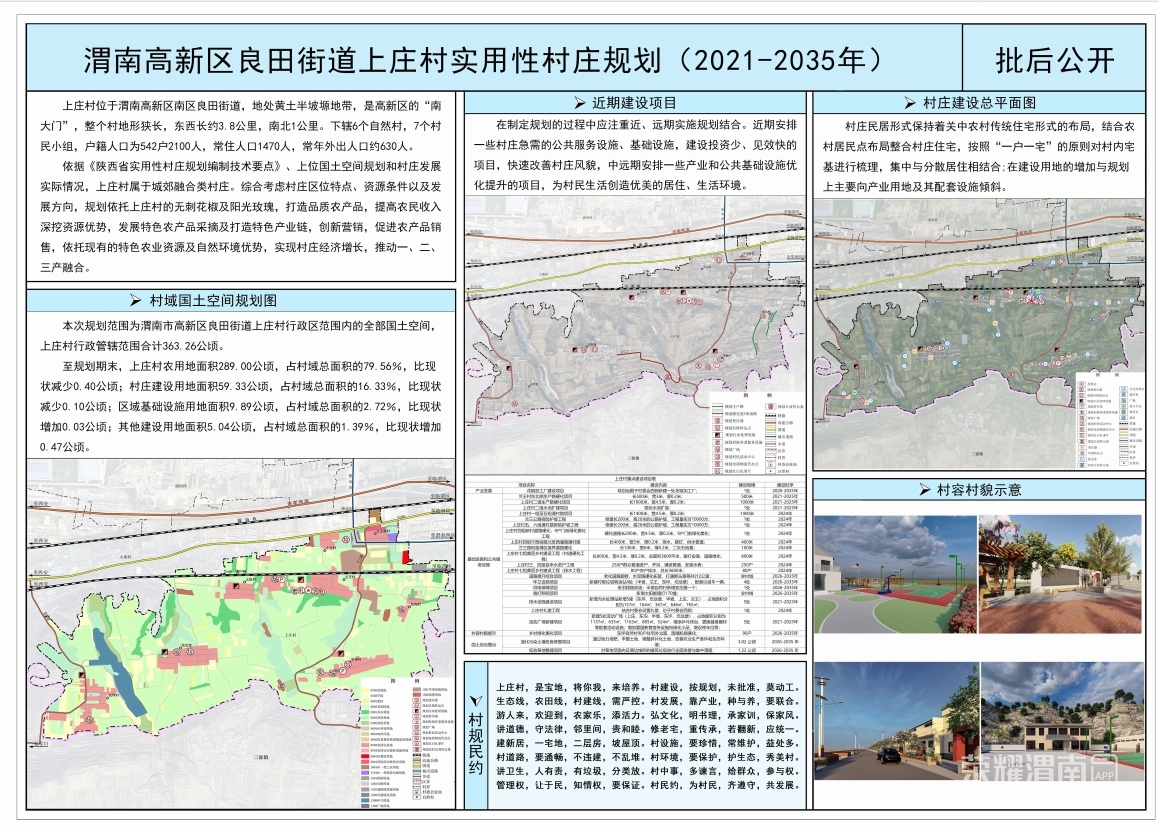
Task: Select the 村庄建设总平面图 section heading
Action: [979, 103]
